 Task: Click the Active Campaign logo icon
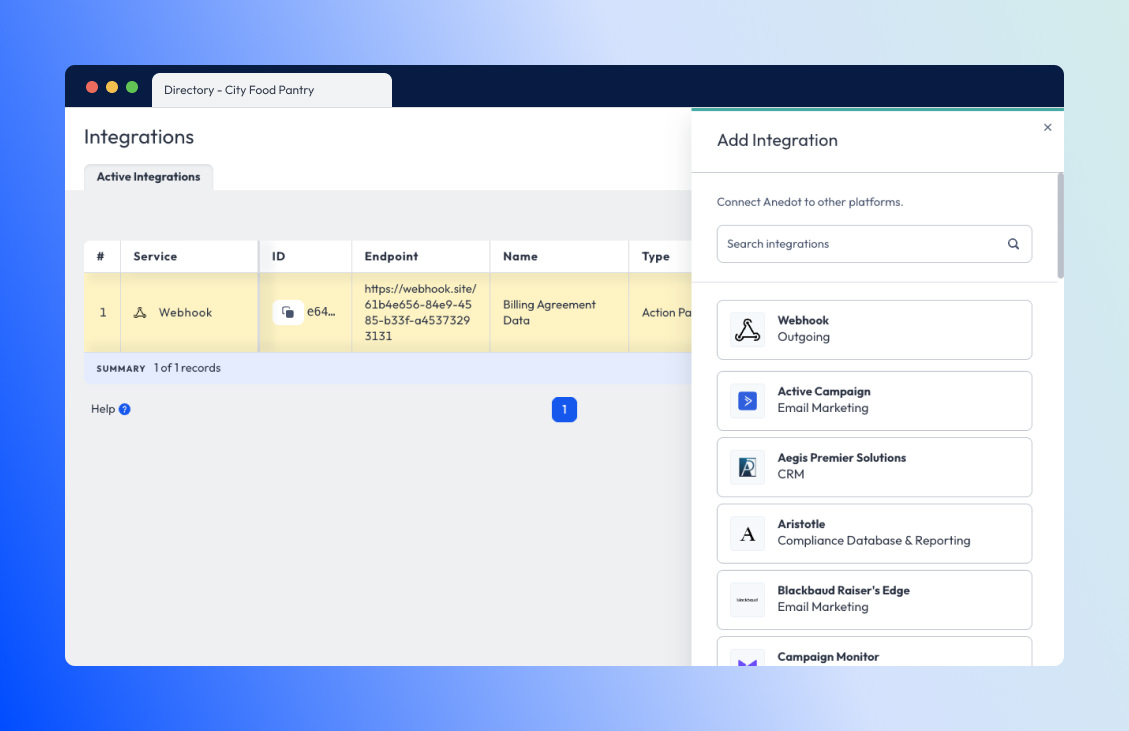[x=747, y=400]
